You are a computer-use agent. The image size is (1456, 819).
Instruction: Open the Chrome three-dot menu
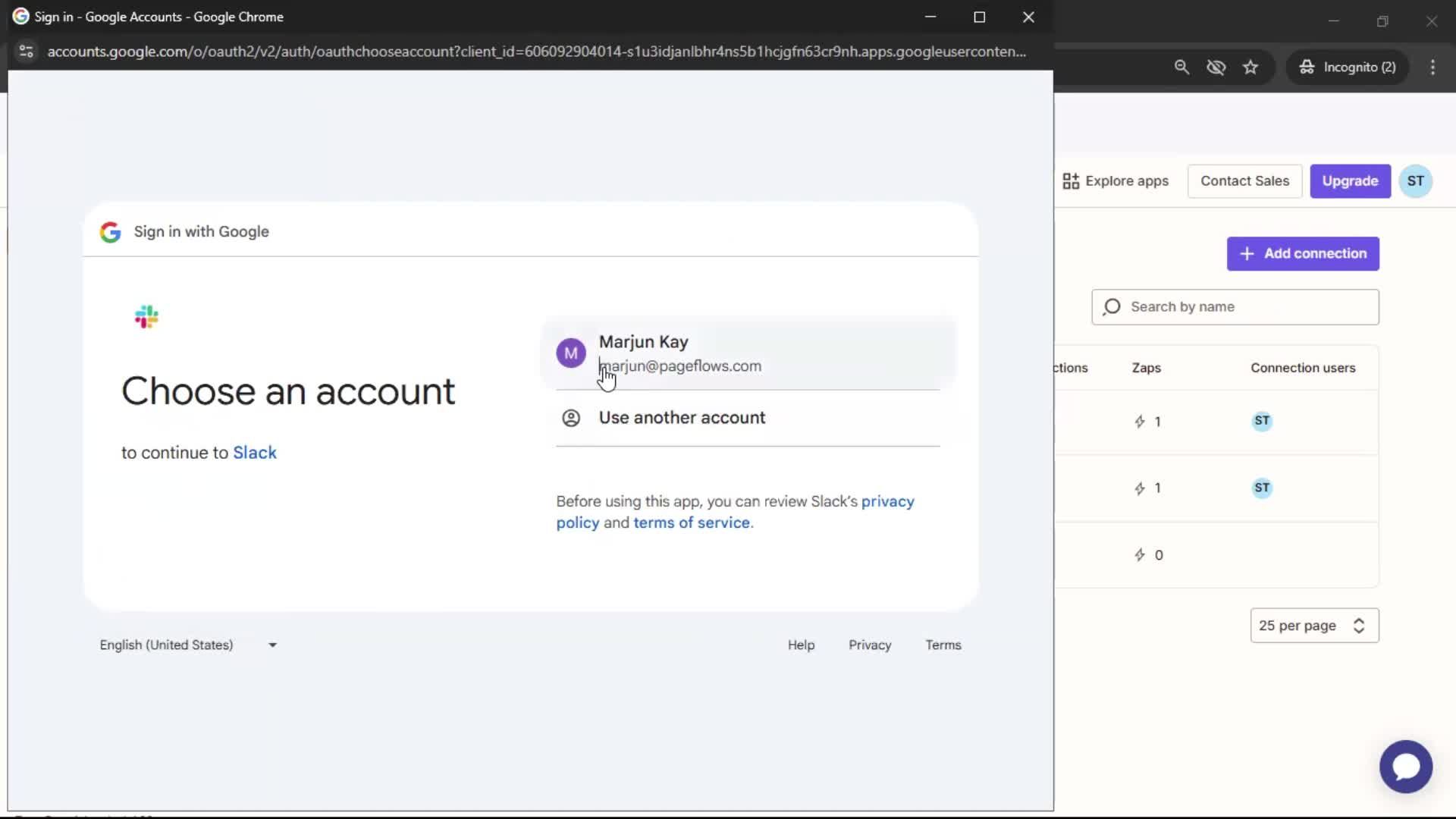pyautogui.click(x=1432, y=67)
